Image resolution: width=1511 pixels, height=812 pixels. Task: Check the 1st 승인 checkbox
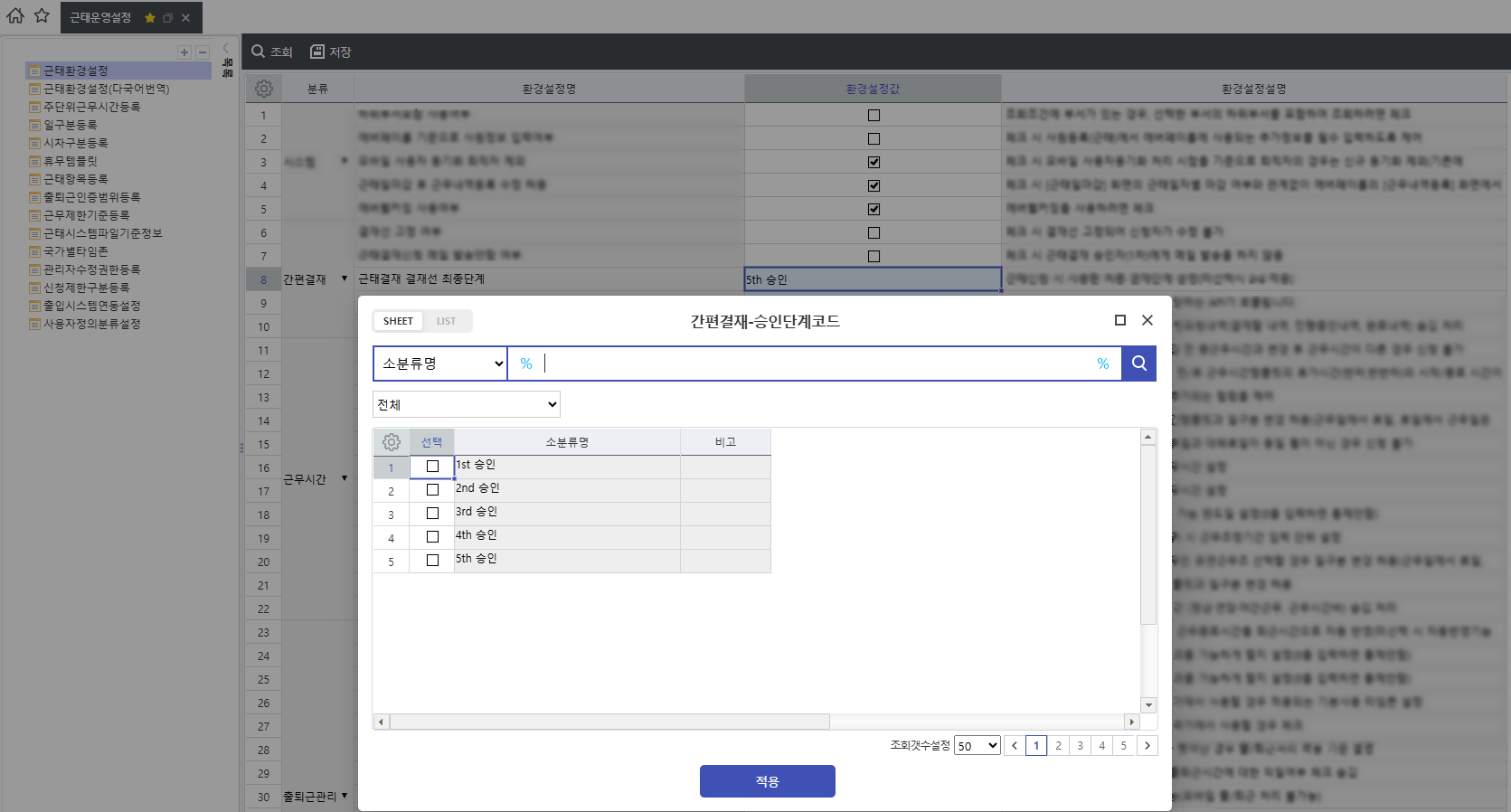pos(432,467)
